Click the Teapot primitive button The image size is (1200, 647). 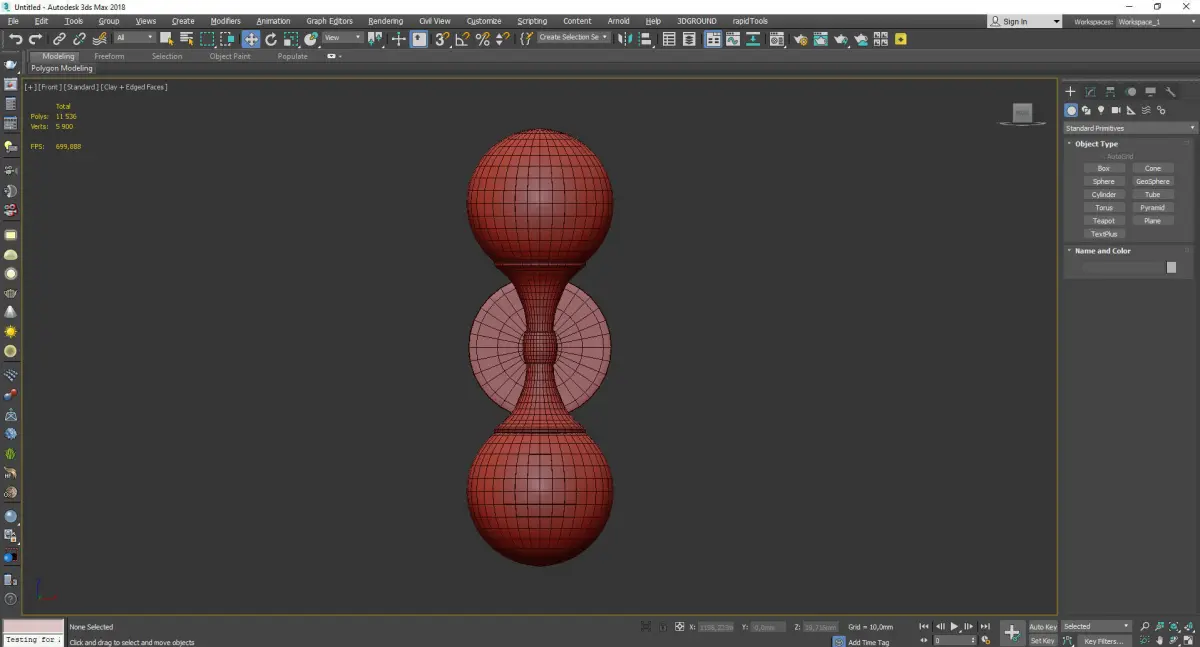click(1103, 221)
